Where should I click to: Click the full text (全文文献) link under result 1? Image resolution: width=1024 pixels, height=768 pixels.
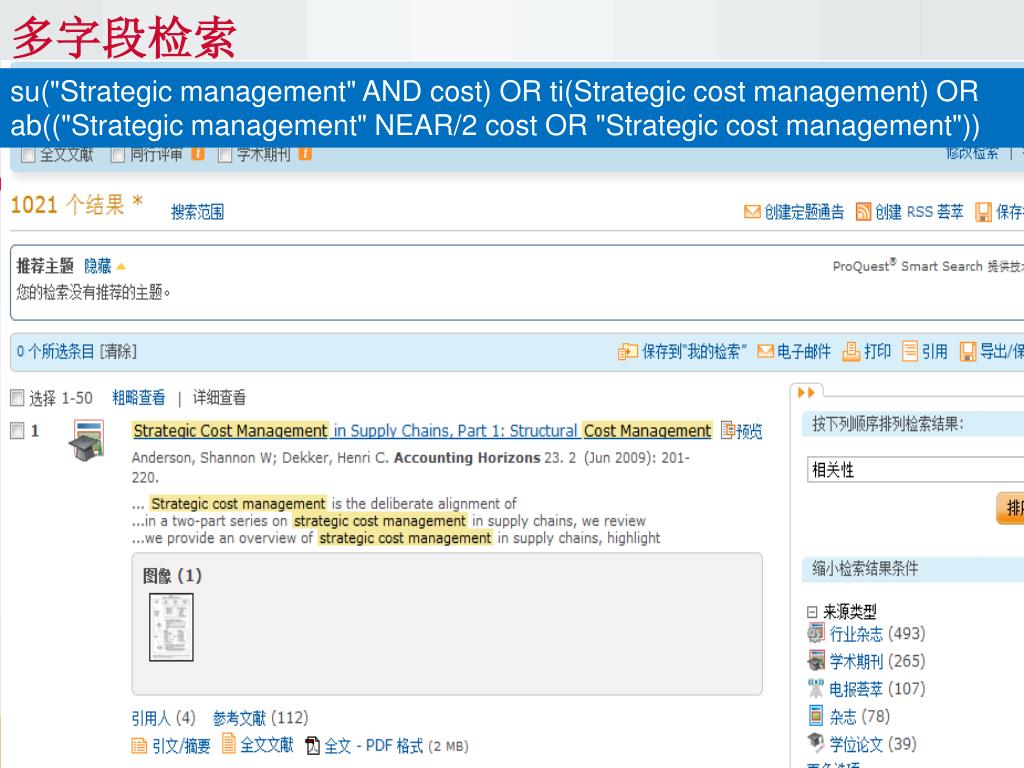(x=266, y=744)
